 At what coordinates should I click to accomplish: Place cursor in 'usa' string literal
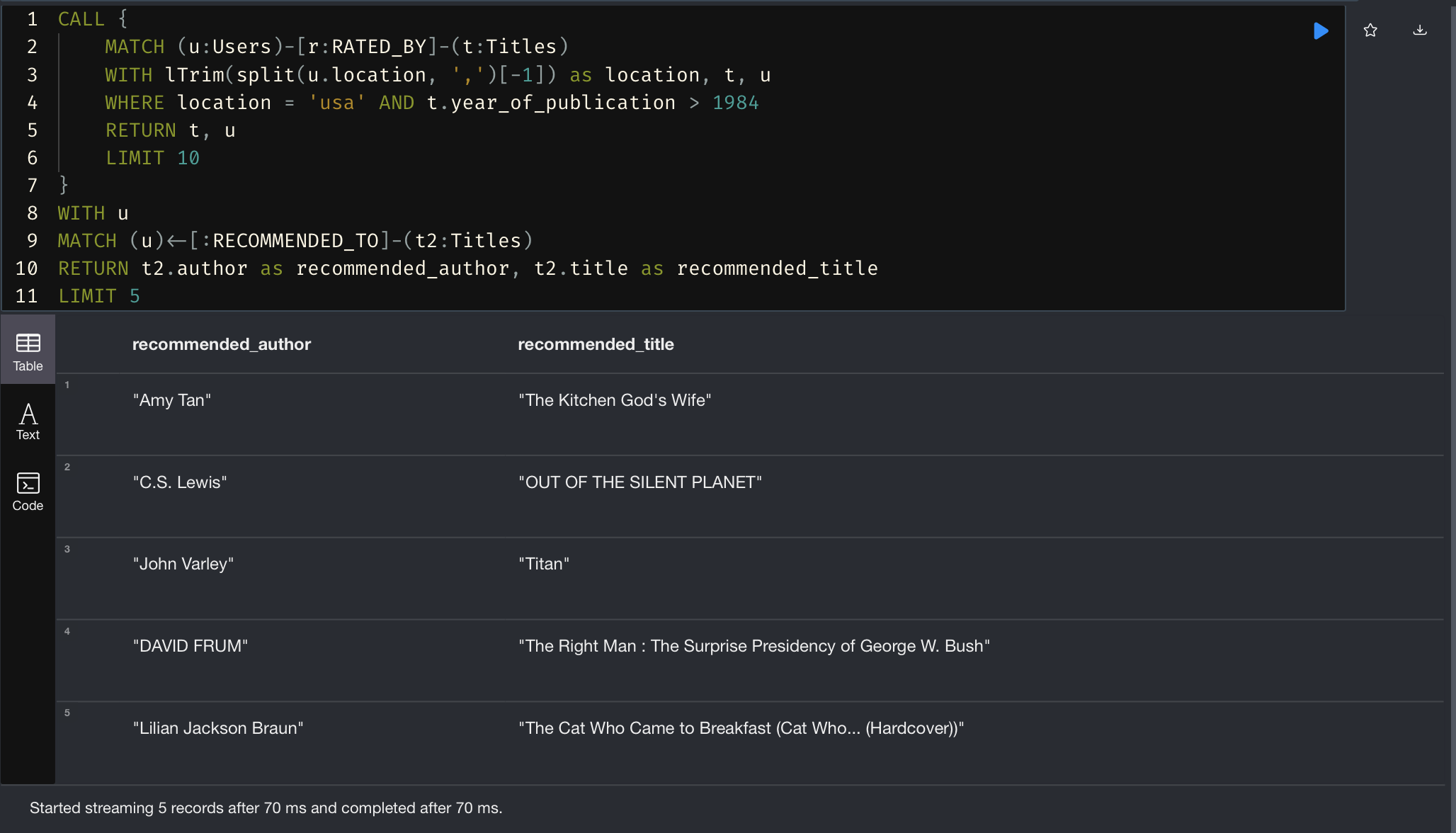[x=336, y=103]
